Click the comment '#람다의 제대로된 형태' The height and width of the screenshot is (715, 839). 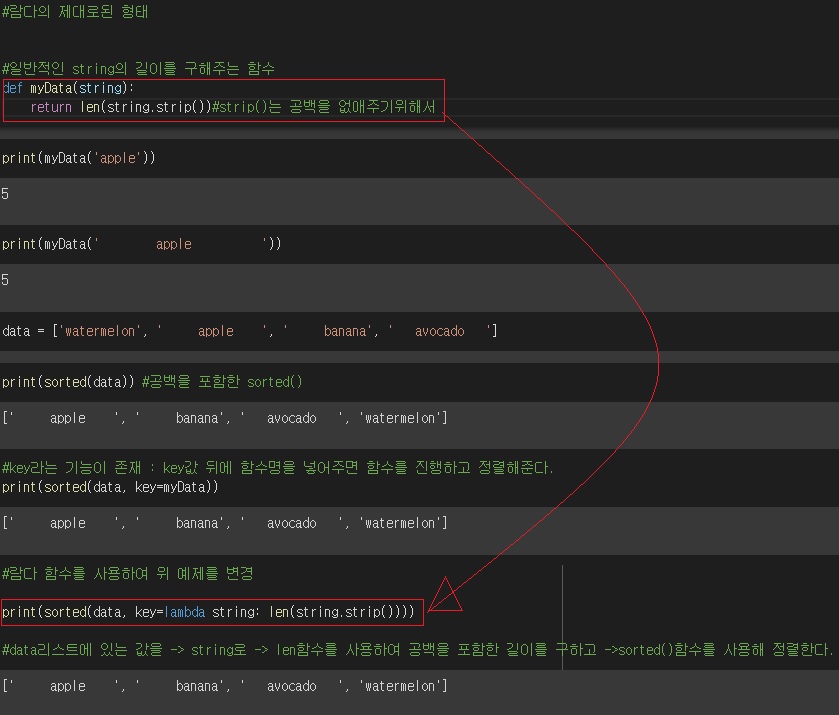75,12
